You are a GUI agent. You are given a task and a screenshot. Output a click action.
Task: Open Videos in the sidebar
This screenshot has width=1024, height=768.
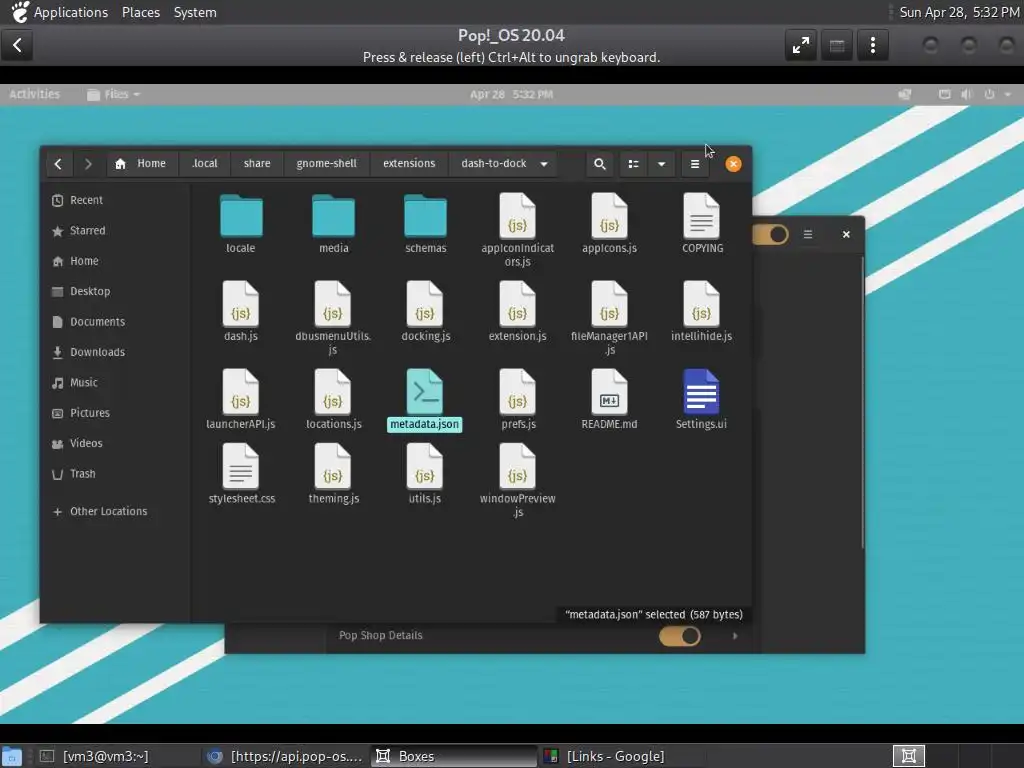(115, 443)
